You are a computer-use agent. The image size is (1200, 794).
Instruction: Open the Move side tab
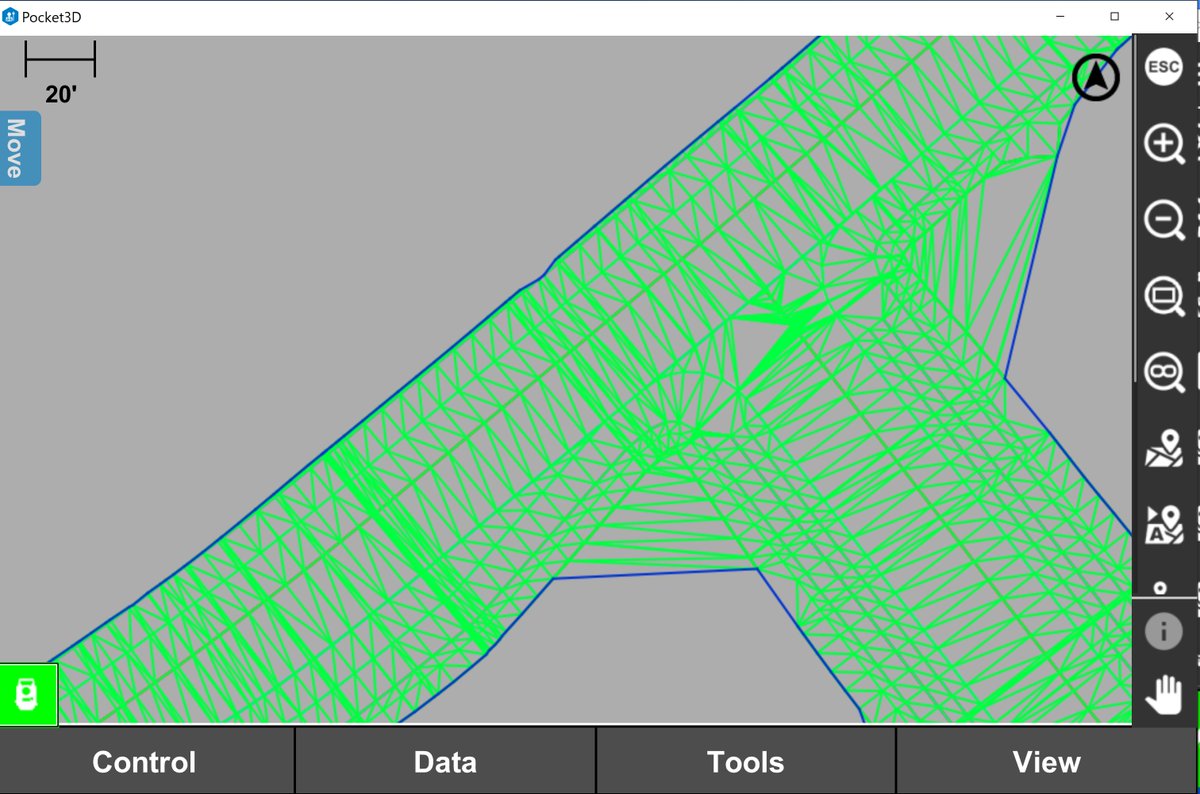(18, 148)
